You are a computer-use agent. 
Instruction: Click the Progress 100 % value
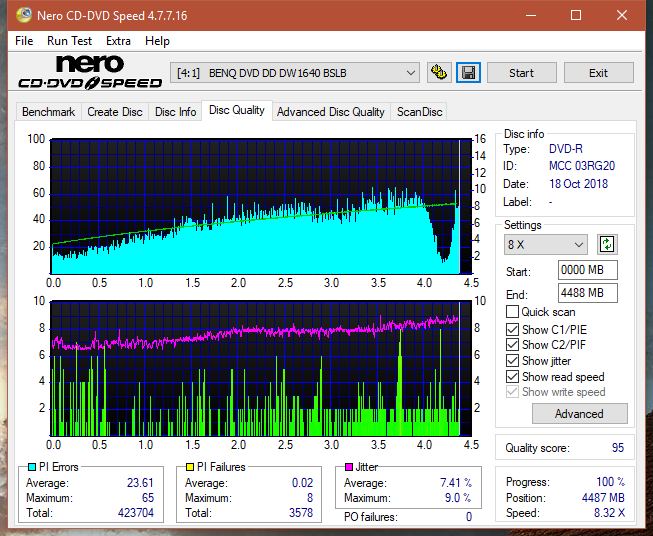tap(610, 482)
